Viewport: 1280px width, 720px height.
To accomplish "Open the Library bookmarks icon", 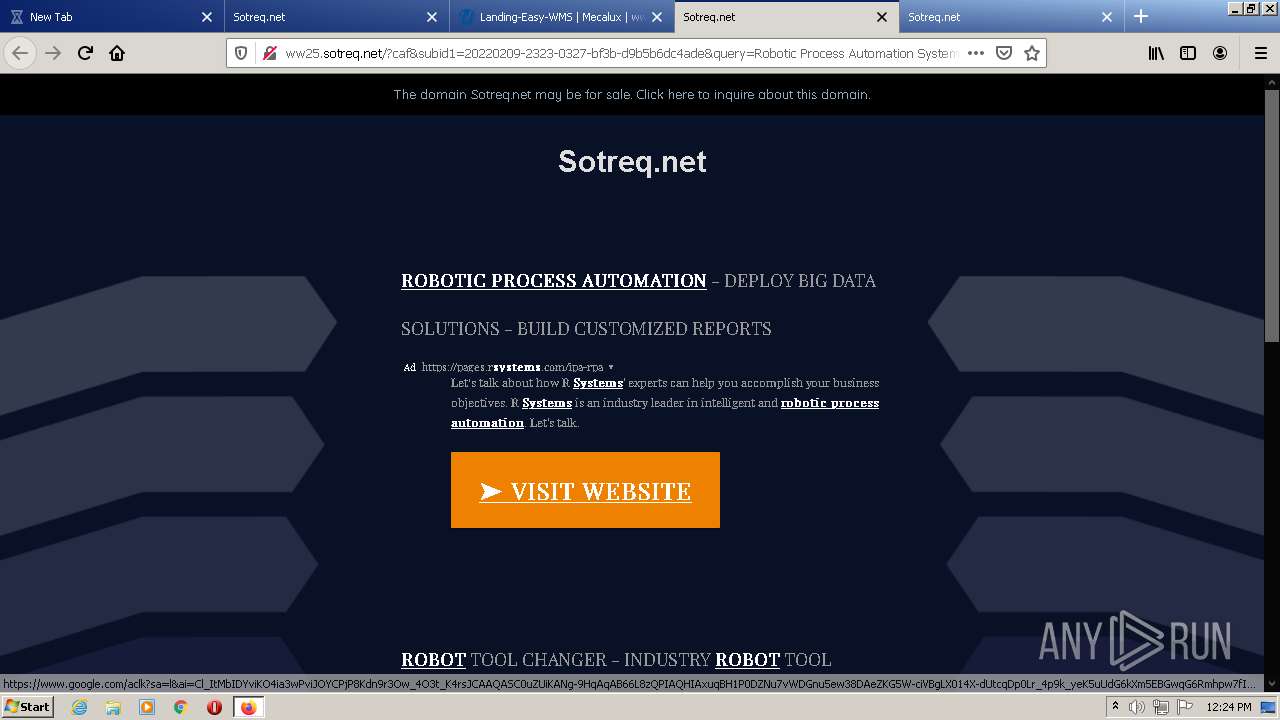I will tap(1156, 53).
